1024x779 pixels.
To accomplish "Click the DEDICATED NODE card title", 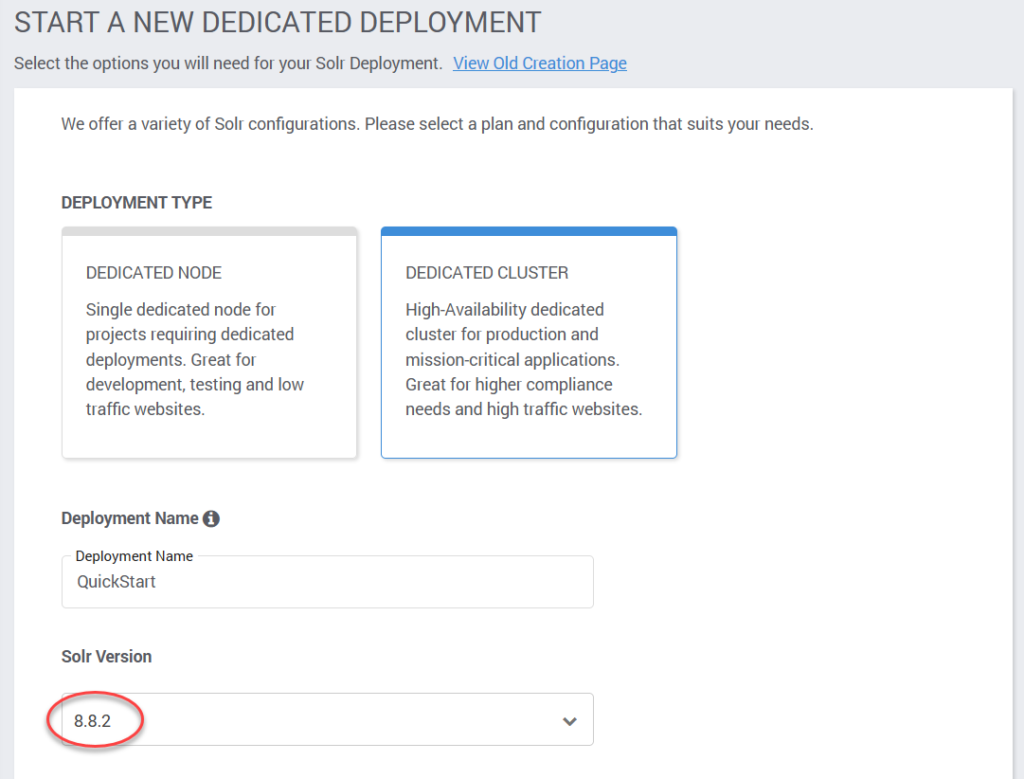I will point(154,273).
